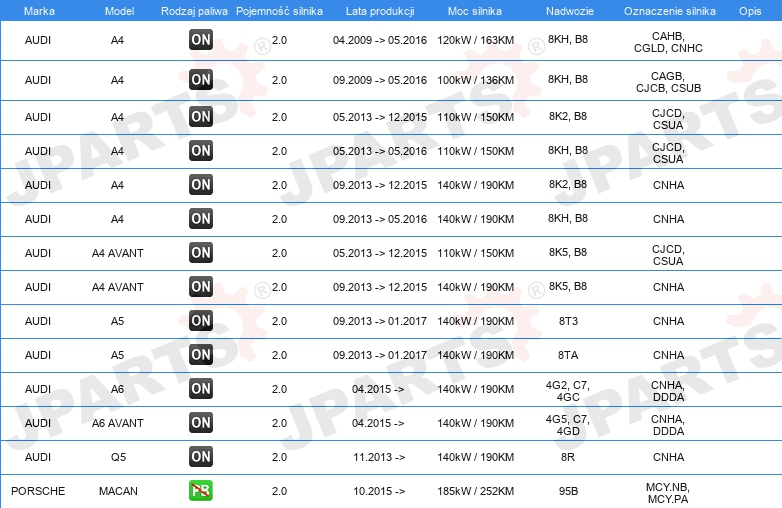Click the AUDI brand cell in Q5 row
782x508 pixels.
[x=38, y=457]
